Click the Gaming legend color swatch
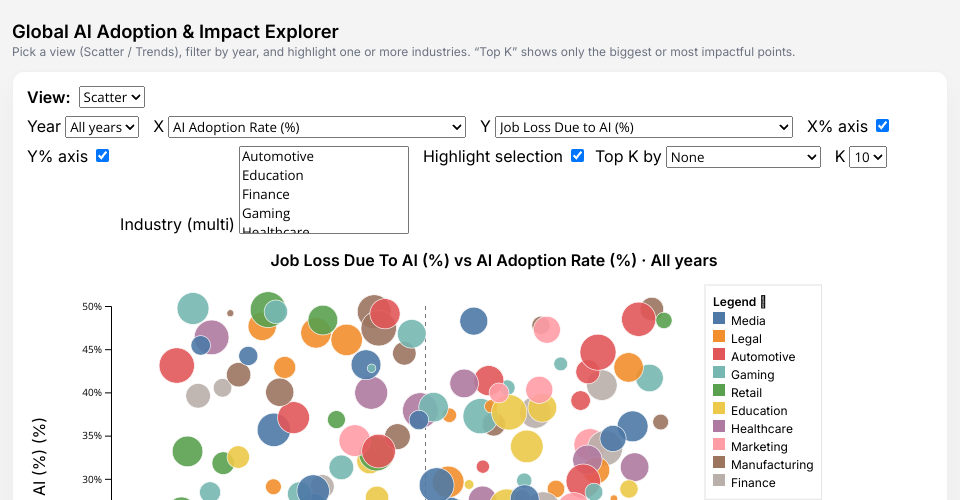The height and width of the screenshot is (500, 960). (x=719, y=374)
